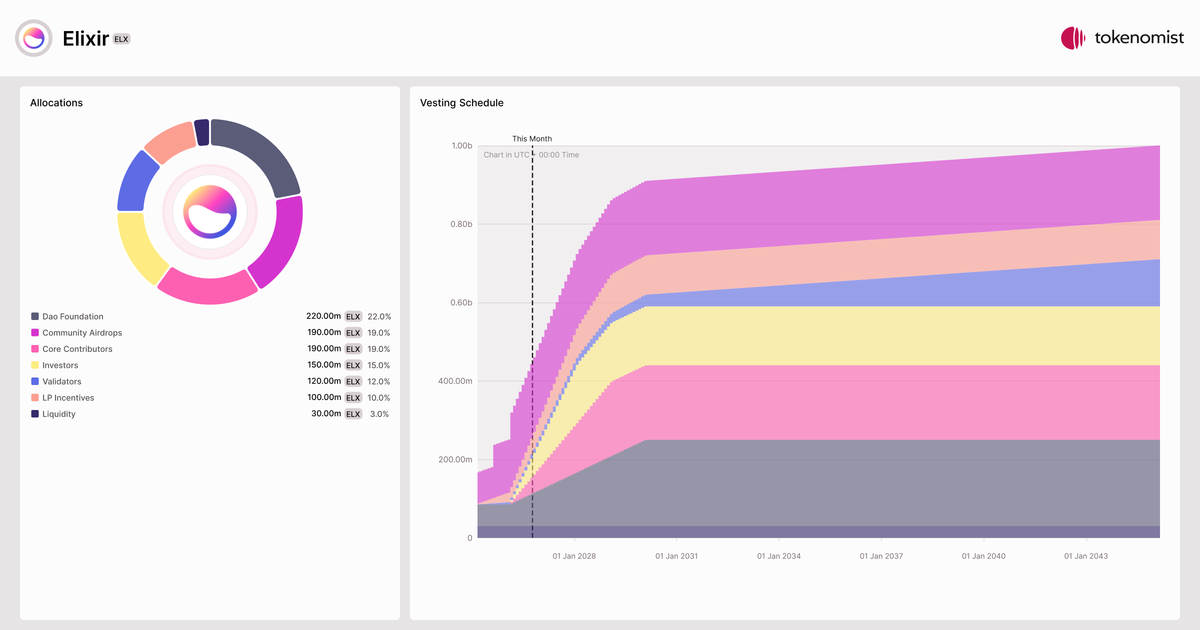This screenshot has height=630, width=1200.
Task: Click the "Vesting Schedule" panel heading
Action: pyautogui.click(x=462, y=103)
